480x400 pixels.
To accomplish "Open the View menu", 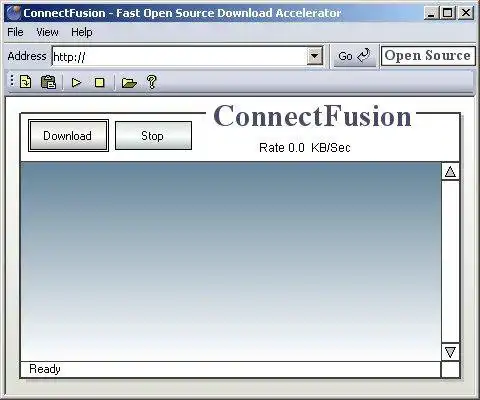I will coord(47,32).
